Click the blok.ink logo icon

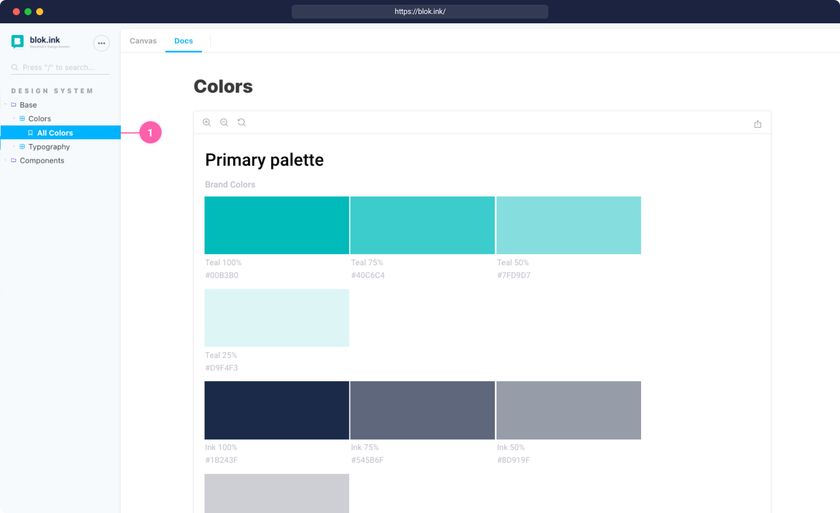coord(17,42)
